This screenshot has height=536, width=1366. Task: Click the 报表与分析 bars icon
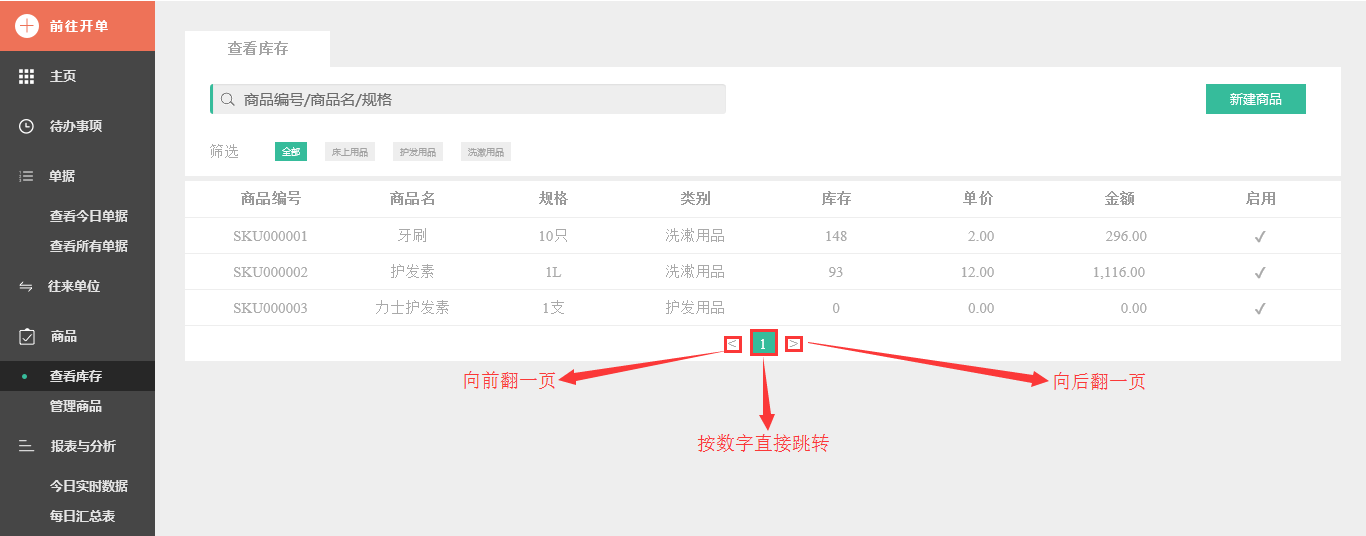point(27,446)
